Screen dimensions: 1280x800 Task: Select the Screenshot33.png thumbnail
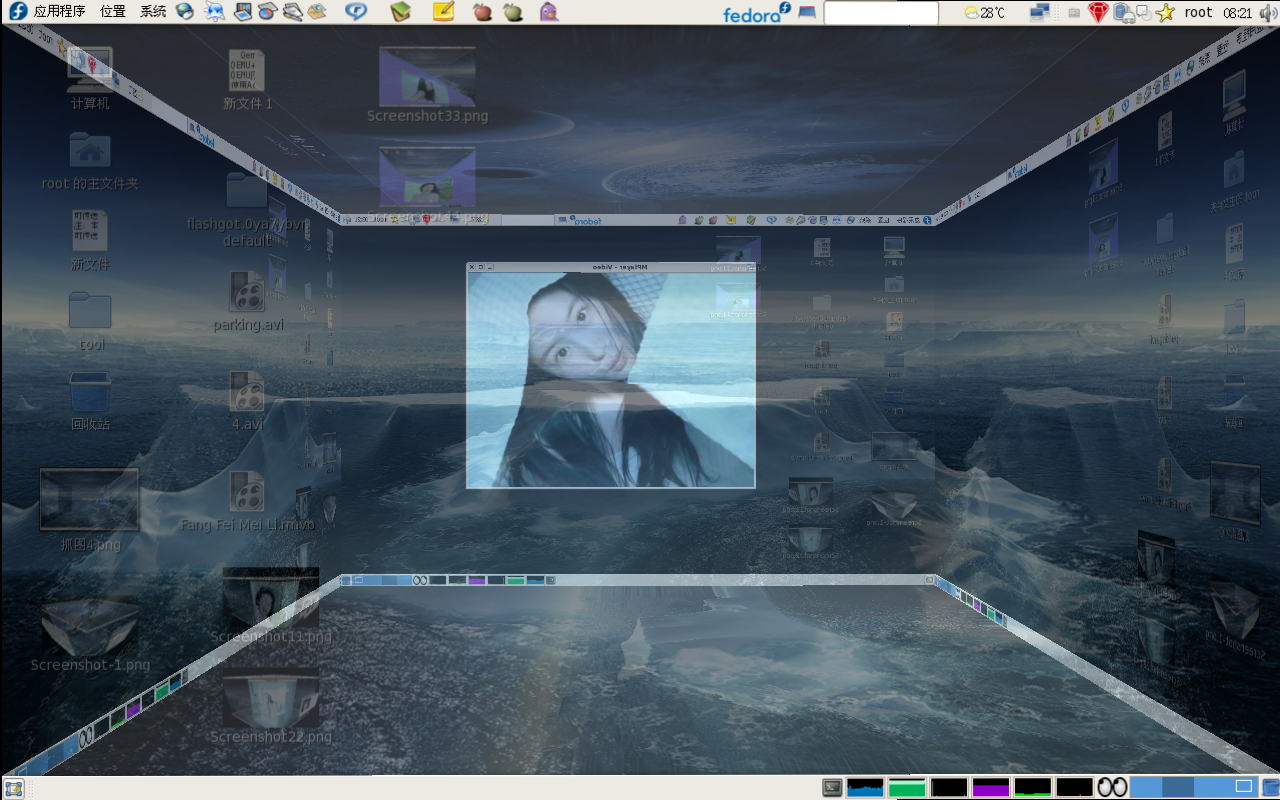point(427,84)
